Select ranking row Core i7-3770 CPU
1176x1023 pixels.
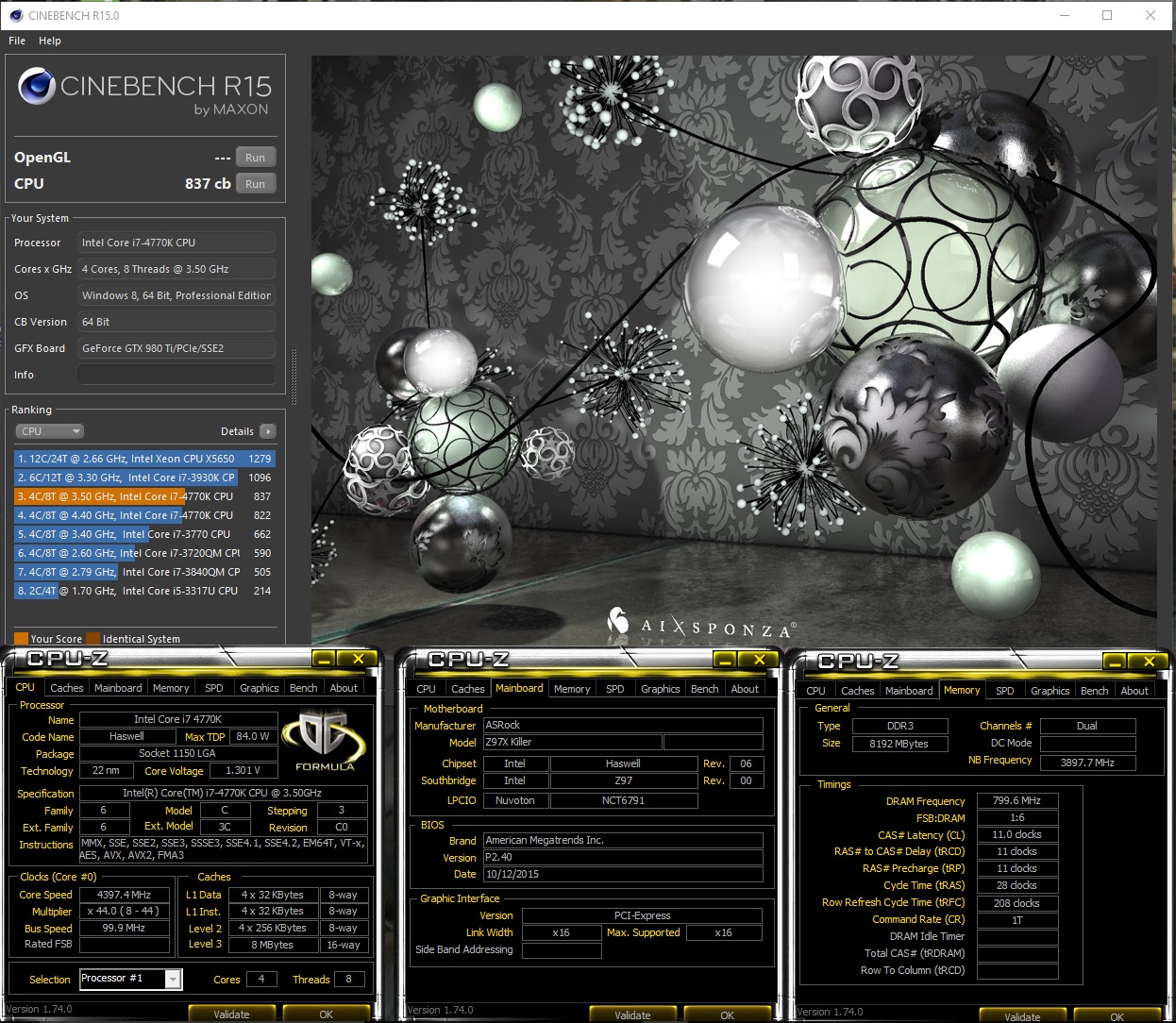pyautogui.click(x=144, y=534)
